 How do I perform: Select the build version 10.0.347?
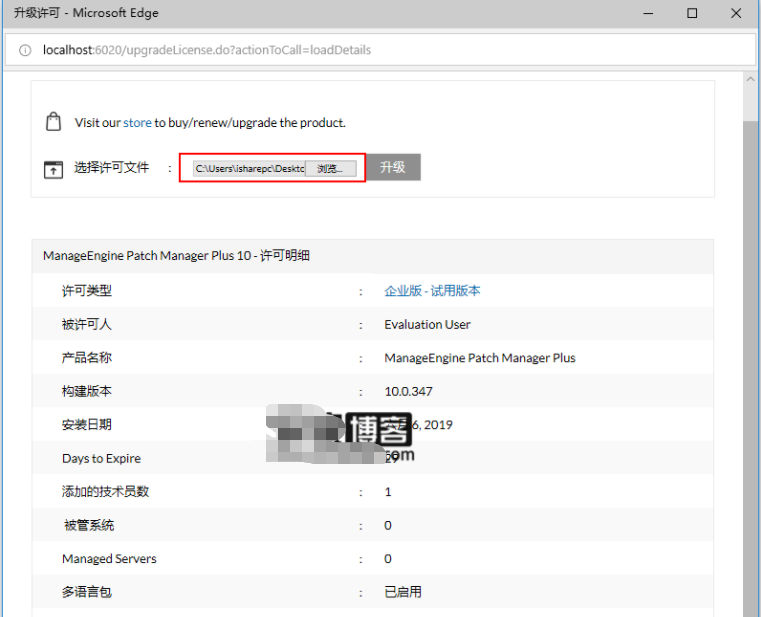[x=408, y=391]
